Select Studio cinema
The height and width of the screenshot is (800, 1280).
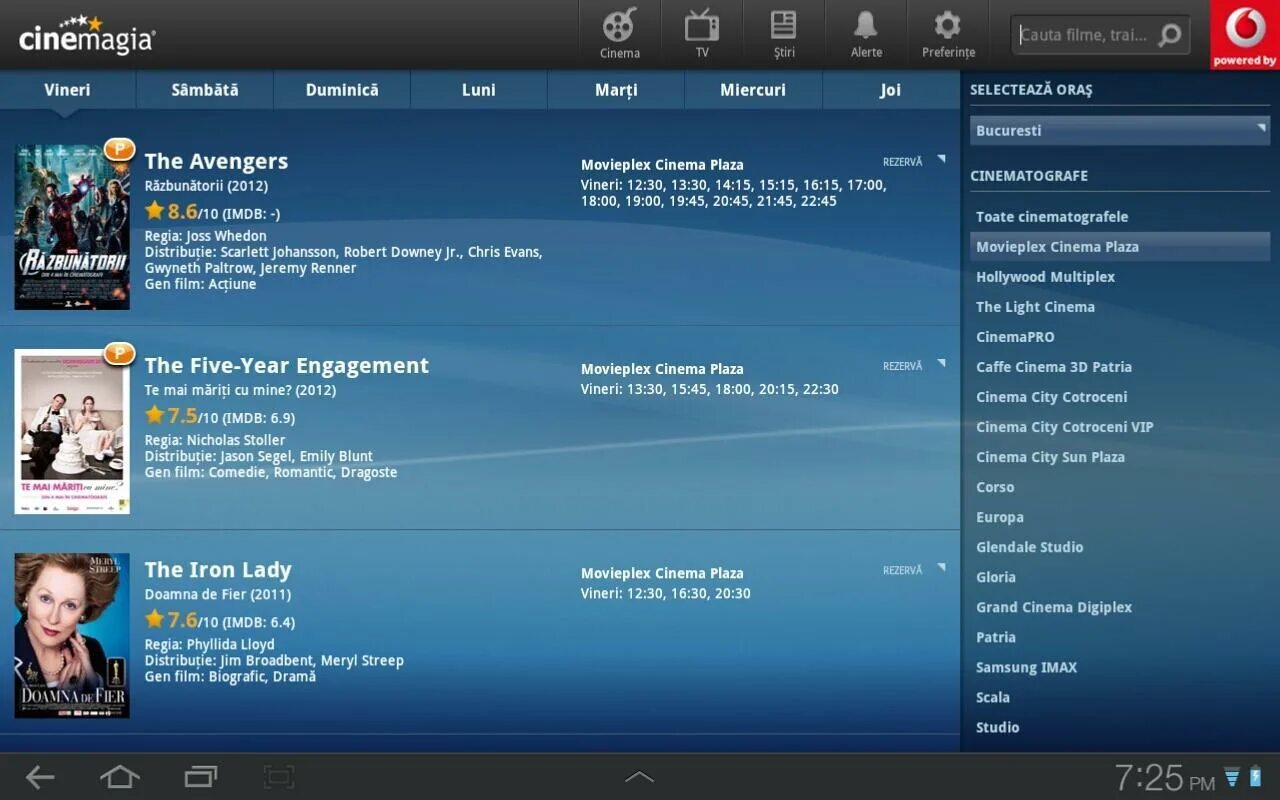pyautogui.click(x=998, y=727)
